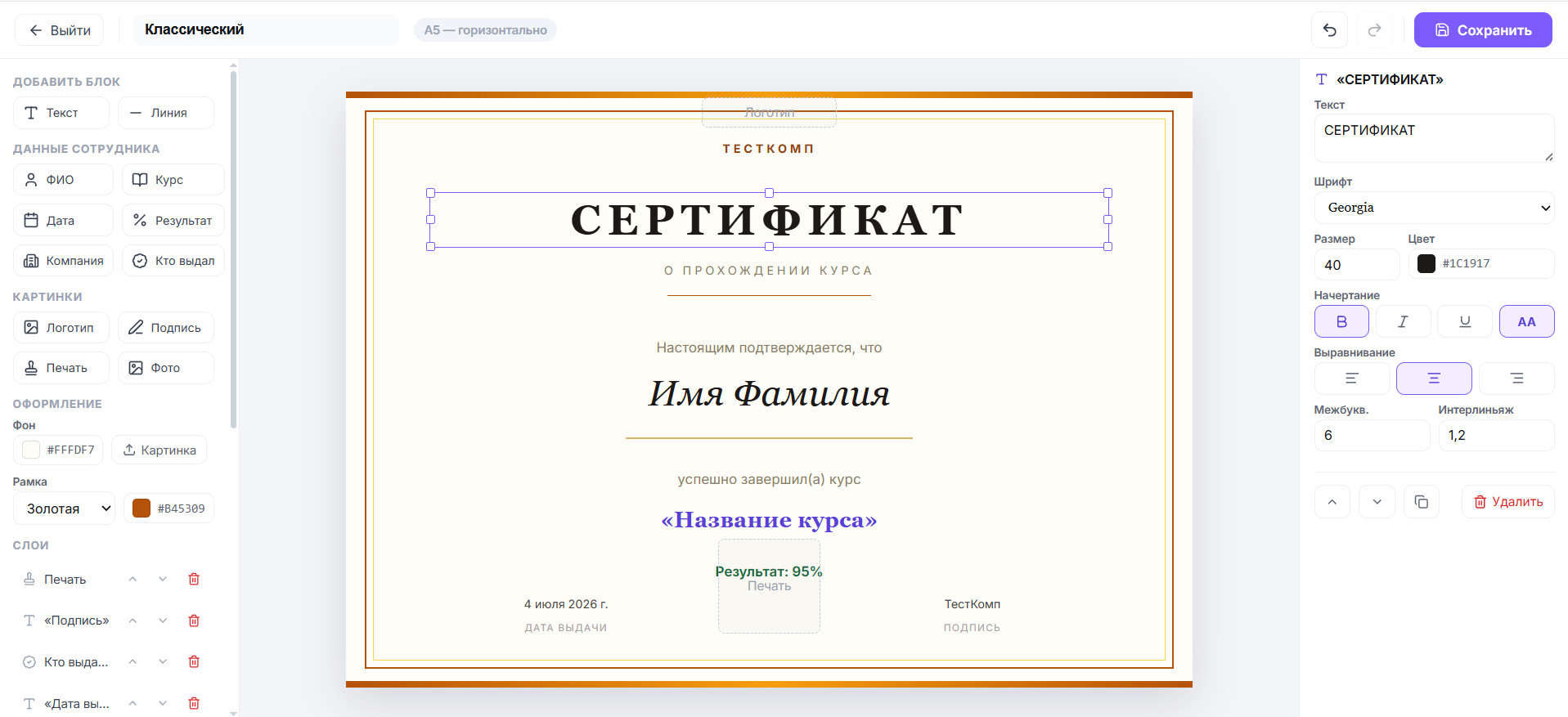
Task: Move the Печать layer down
Action: (x=163, y=580)
